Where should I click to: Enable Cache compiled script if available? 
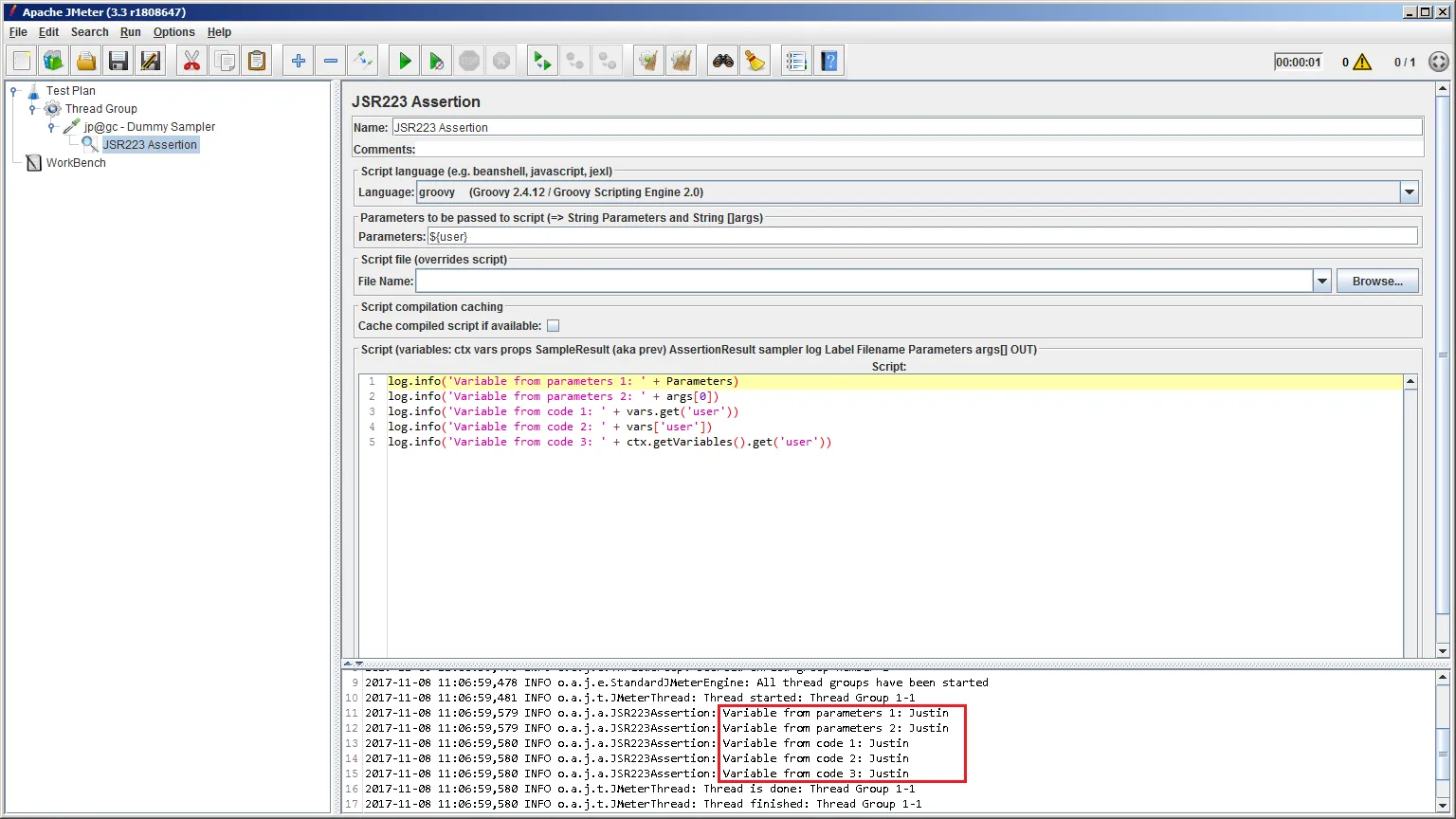click(554, 326)
